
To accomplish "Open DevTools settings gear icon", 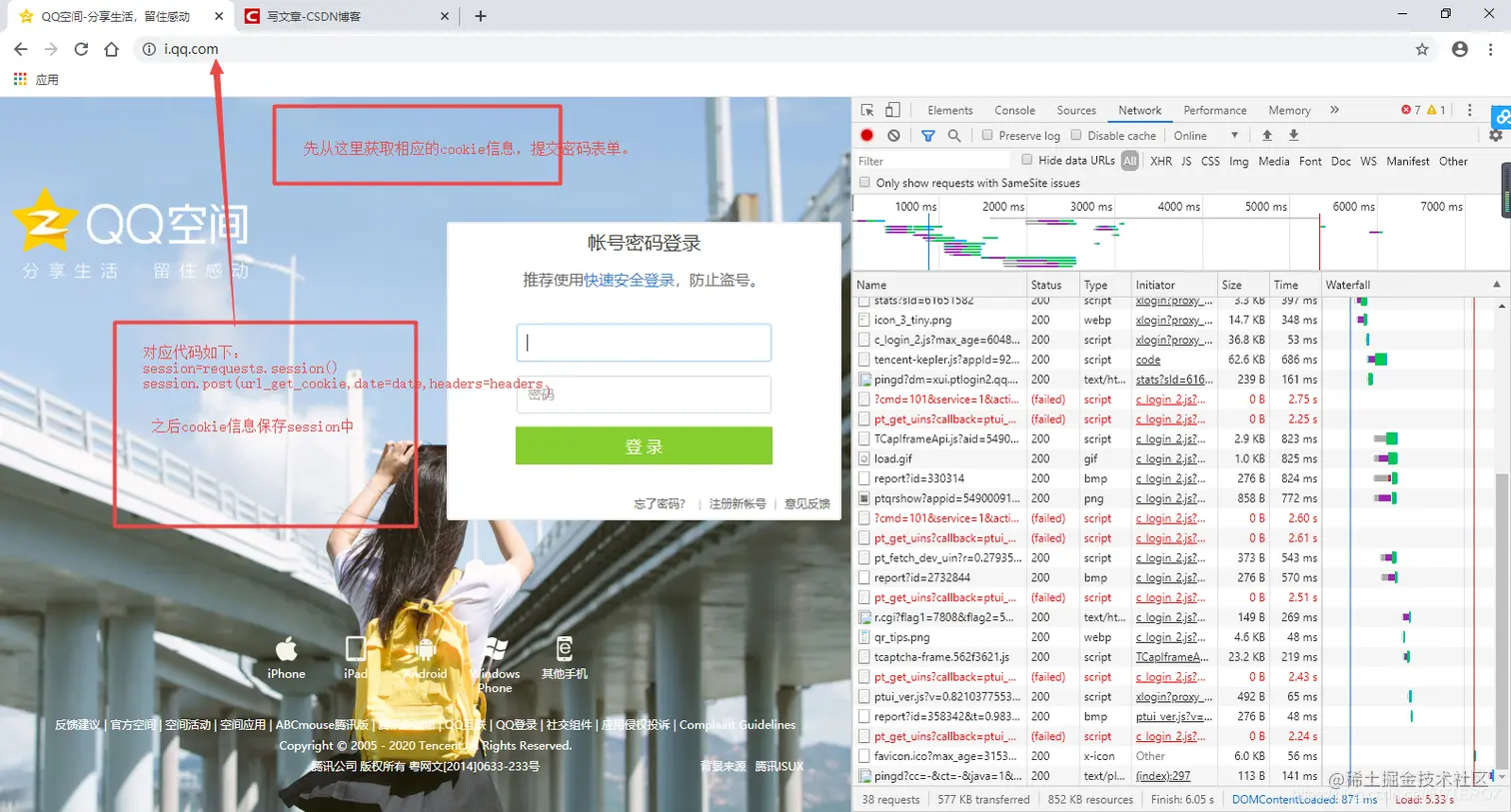I will click(x=1496, y=136).
